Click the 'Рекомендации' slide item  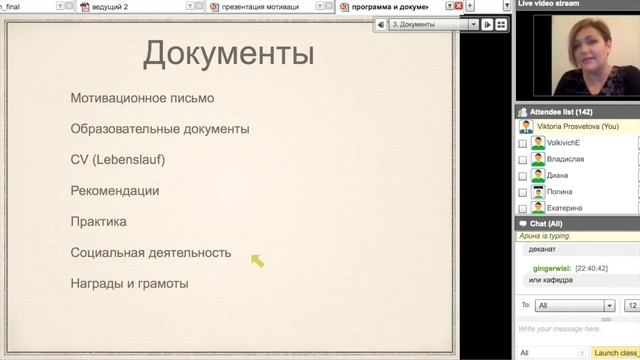(x=115, y=191)
